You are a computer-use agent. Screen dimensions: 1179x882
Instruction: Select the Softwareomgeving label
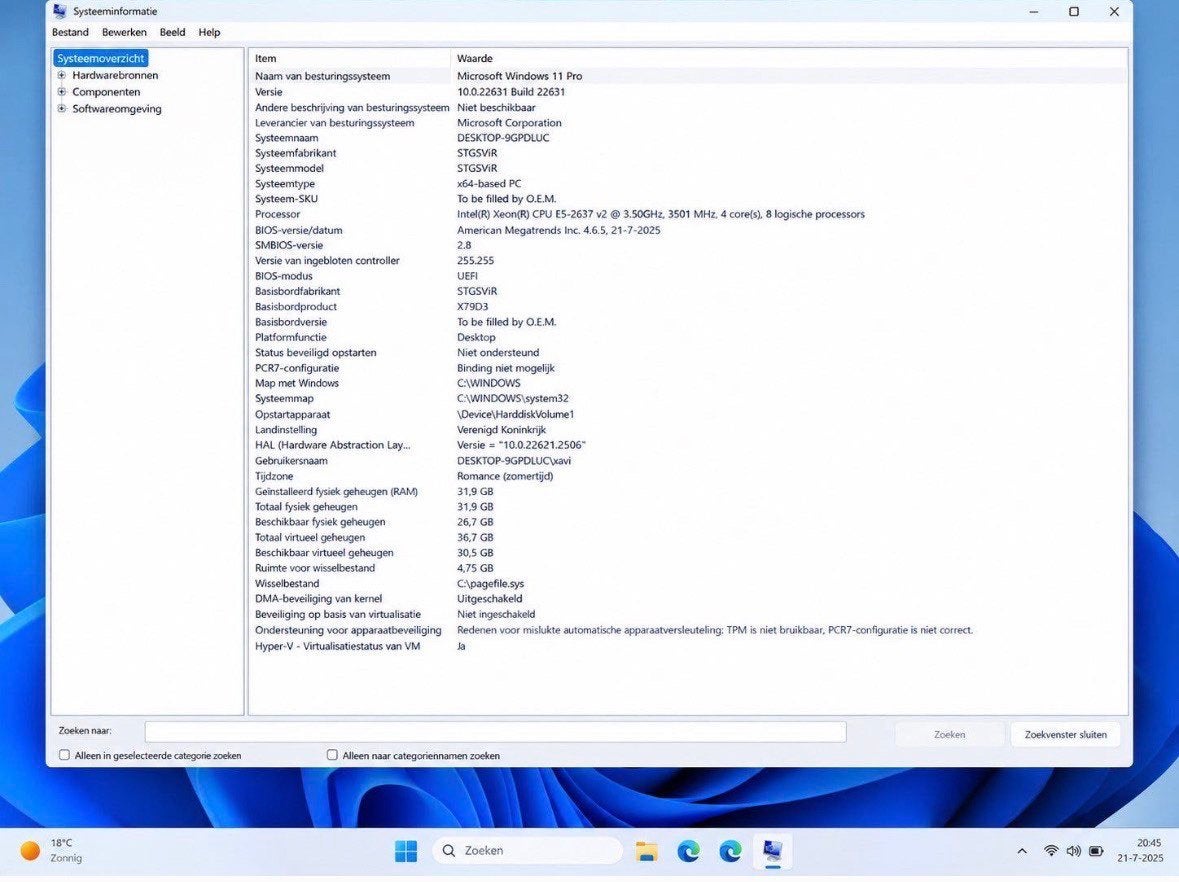tap(117, 108)
